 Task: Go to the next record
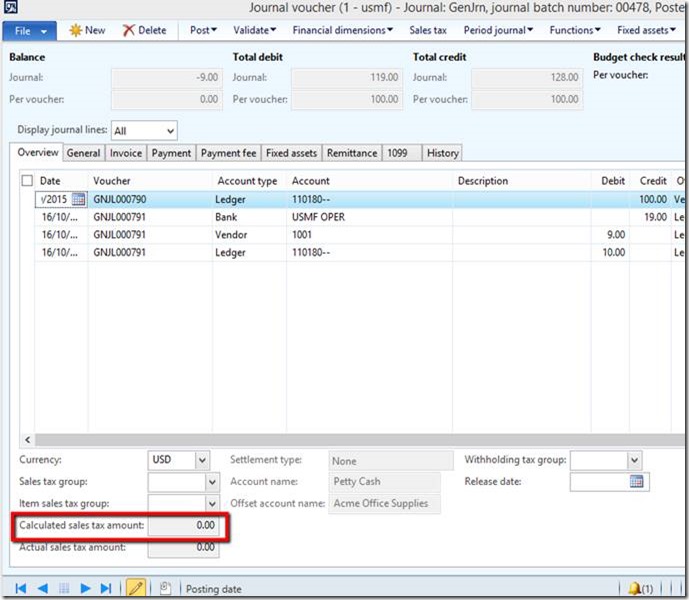coord(85,588)
